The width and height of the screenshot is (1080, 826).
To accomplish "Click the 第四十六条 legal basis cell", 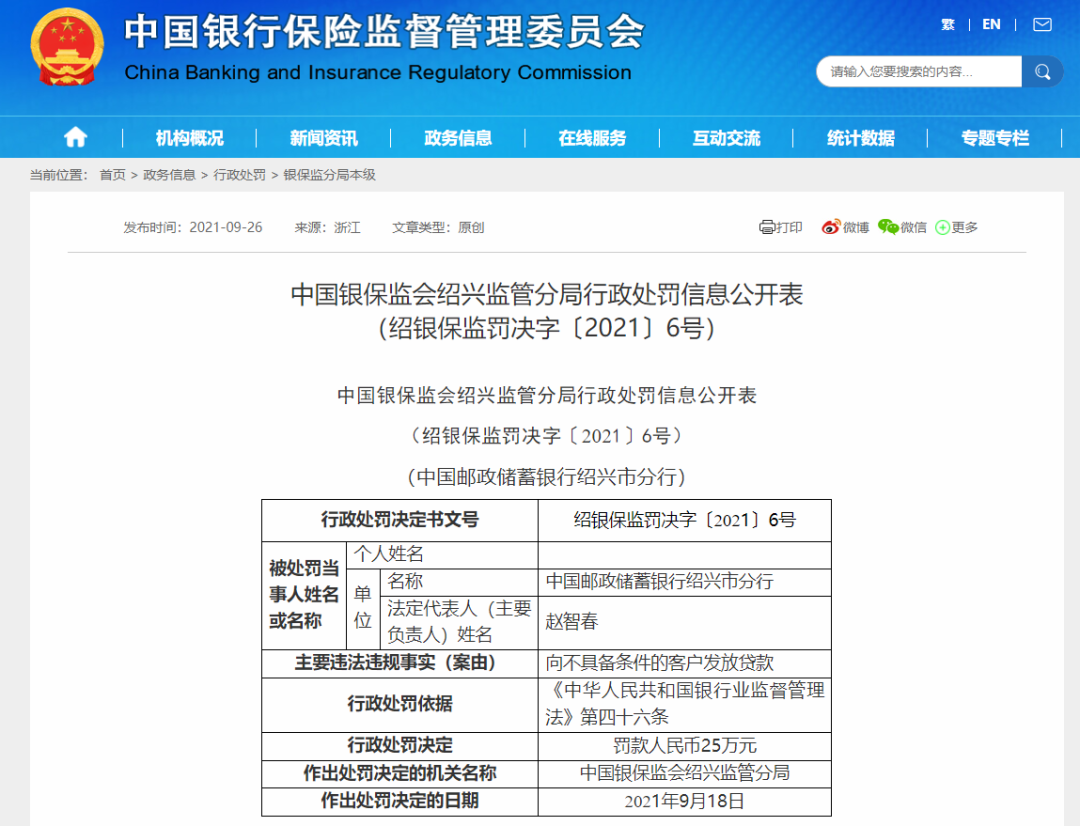I will click(x=685, y=705).
